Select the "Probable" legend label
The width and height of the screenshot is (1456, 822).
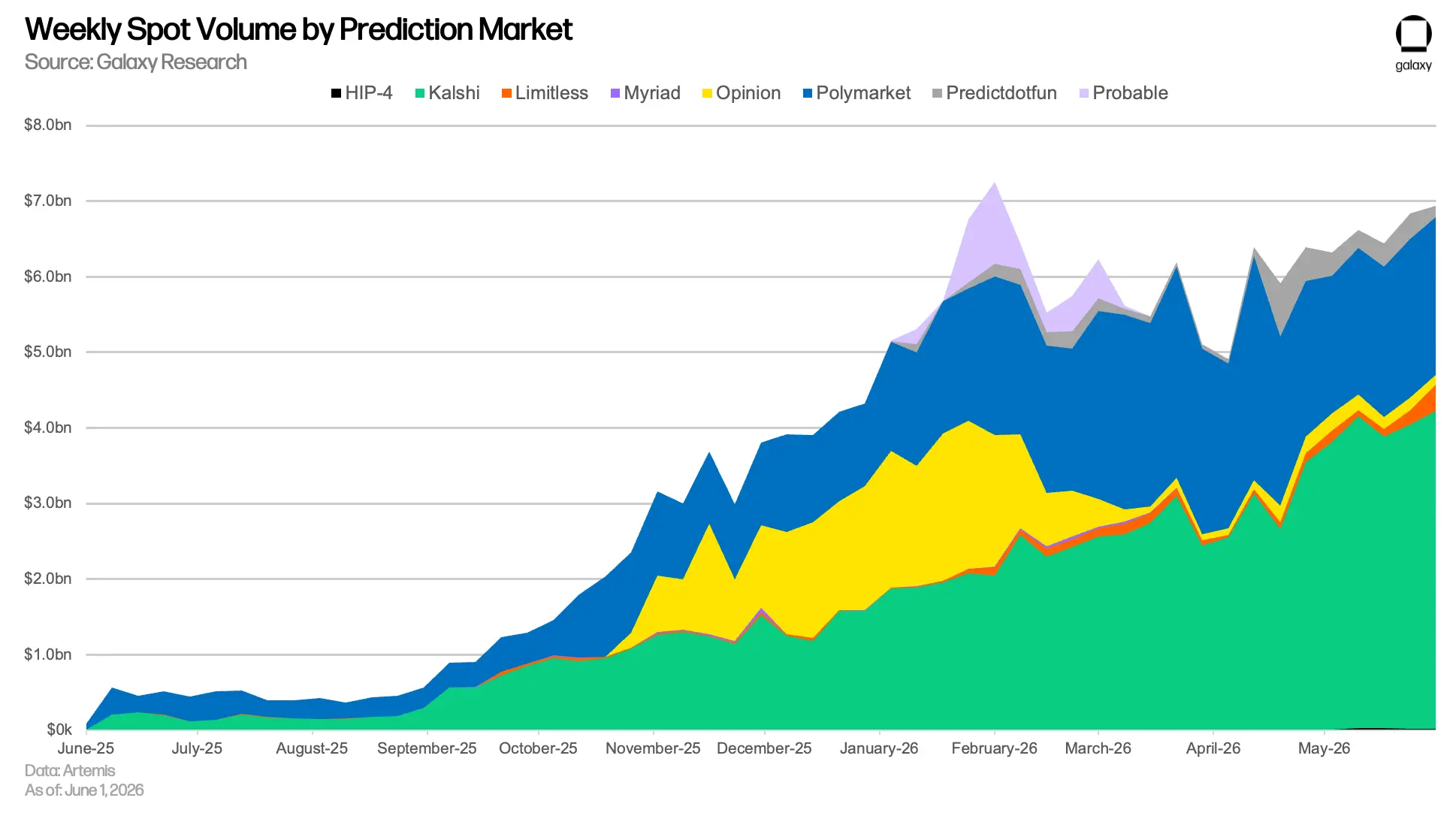[1131, 93]
